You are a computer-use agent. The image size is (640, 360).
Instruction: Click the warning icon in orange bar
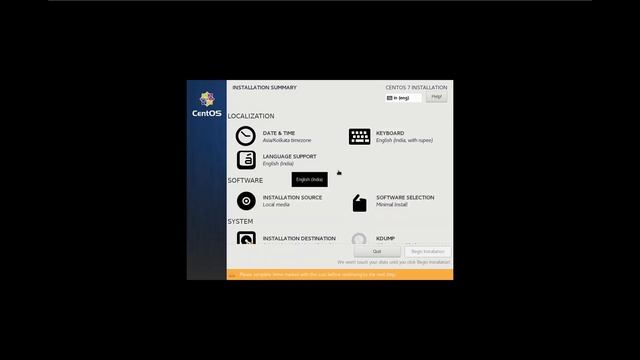(x=232, y=275)
